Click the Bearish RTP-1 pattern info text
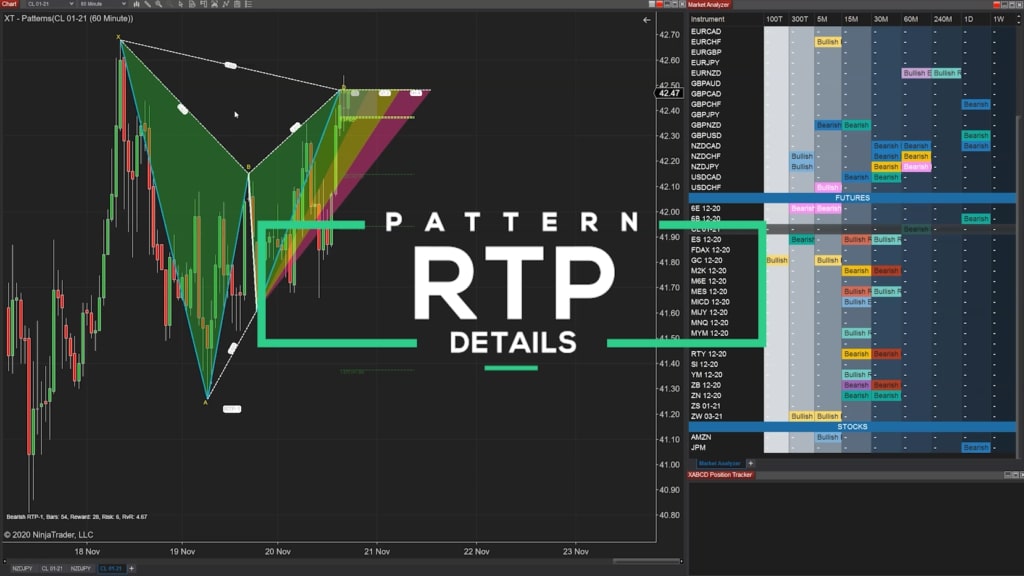The width and height of the screenshot is (1024, 576). tap(77, 517)
